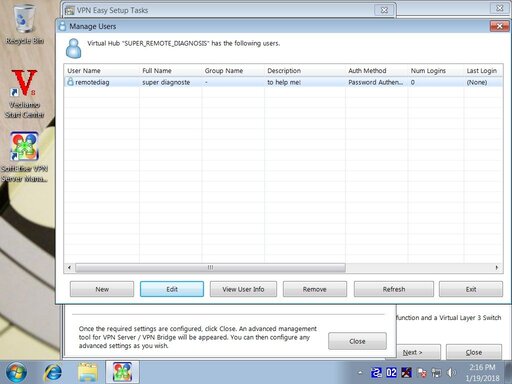Click the dark square tray icon beside 02
The height and width of the screenshot is (384, 512).
pyautogui.click(x=406, y=372)
